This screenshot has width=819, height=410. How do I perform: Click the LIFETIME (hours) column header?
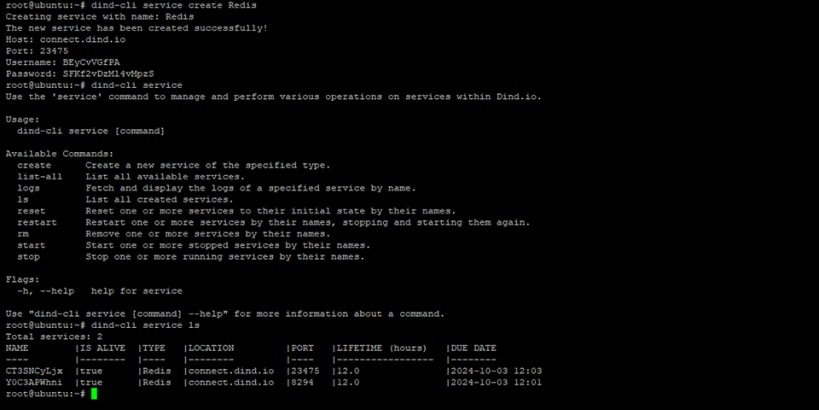(382, 348)
